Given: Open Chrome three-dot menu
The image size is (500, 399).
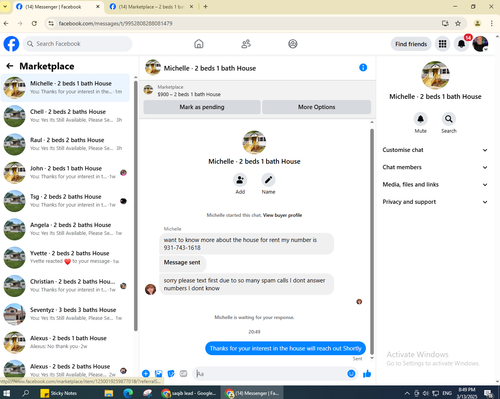Looking at the screenshot, I should (492, 23).
